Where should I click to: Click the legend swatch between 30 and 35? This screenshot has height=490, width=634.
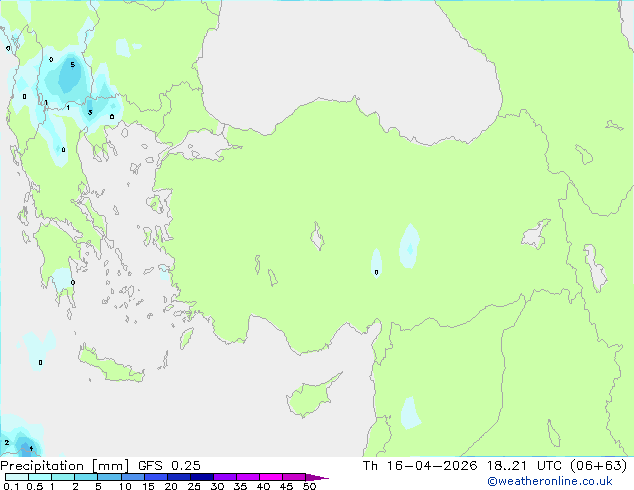point(225,477)
